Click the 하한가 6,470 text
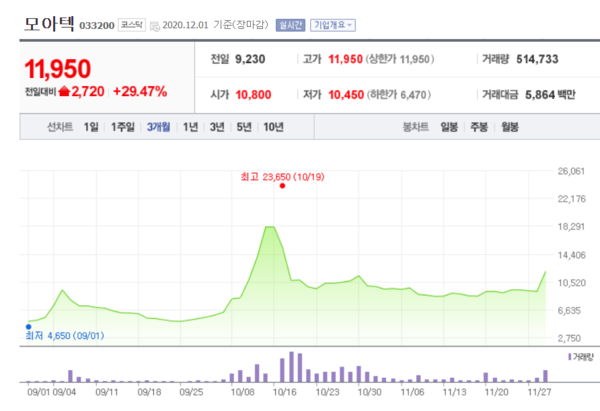The height and width of the screenshot is (411, 600). [x=398, y=95]
